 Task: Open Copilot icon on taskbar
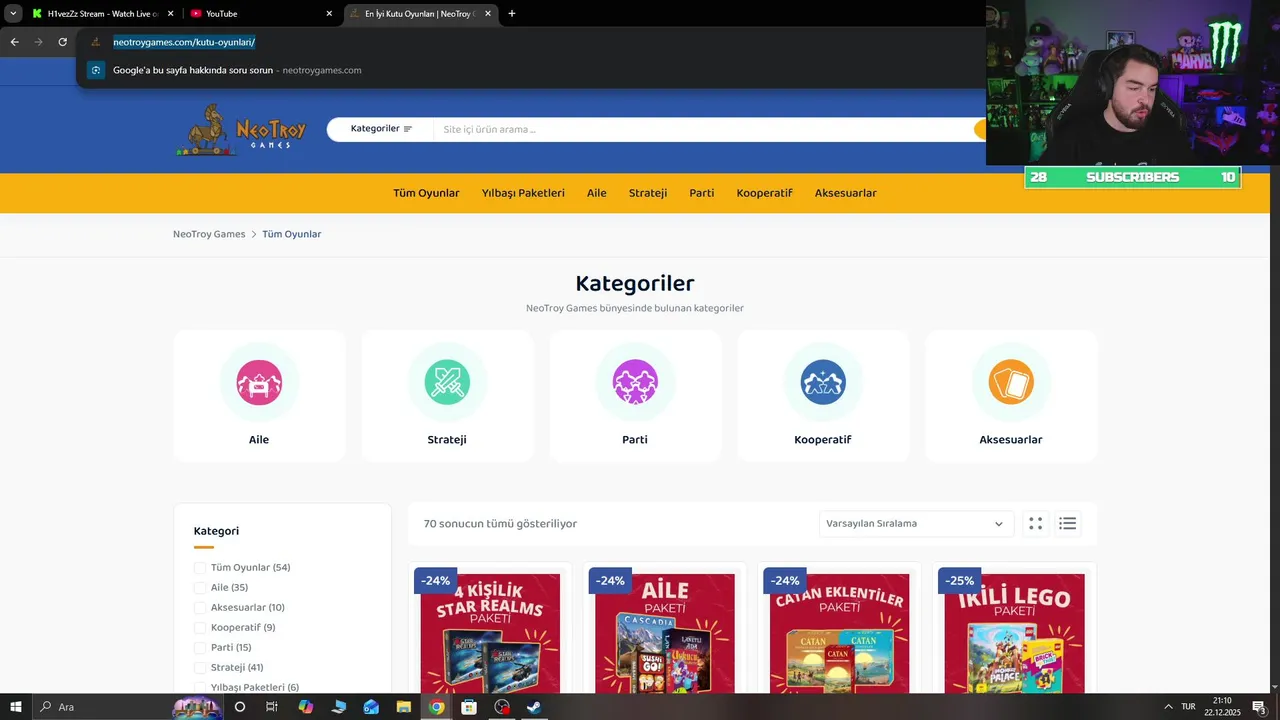point(306,707)
